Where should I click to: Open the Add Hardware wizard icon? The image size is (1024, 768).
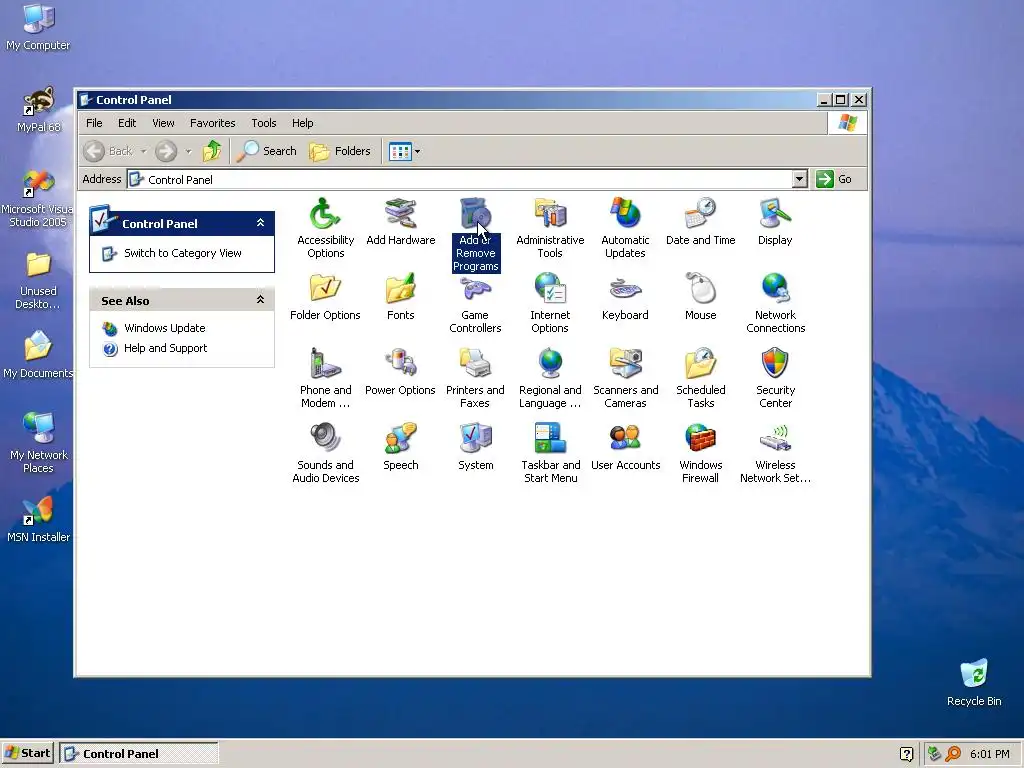[400, 221]
